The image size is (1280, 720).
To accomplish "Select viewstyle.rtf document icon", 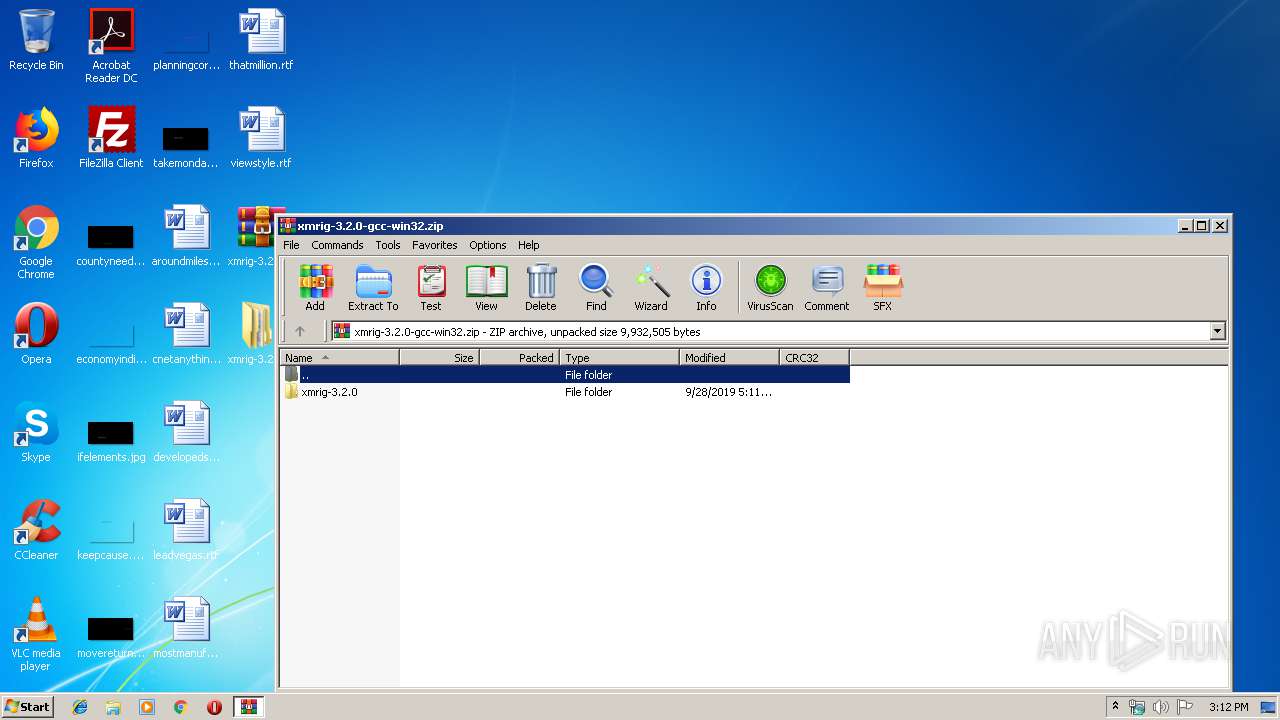I will pyautogui.click(x=261, y=138).
